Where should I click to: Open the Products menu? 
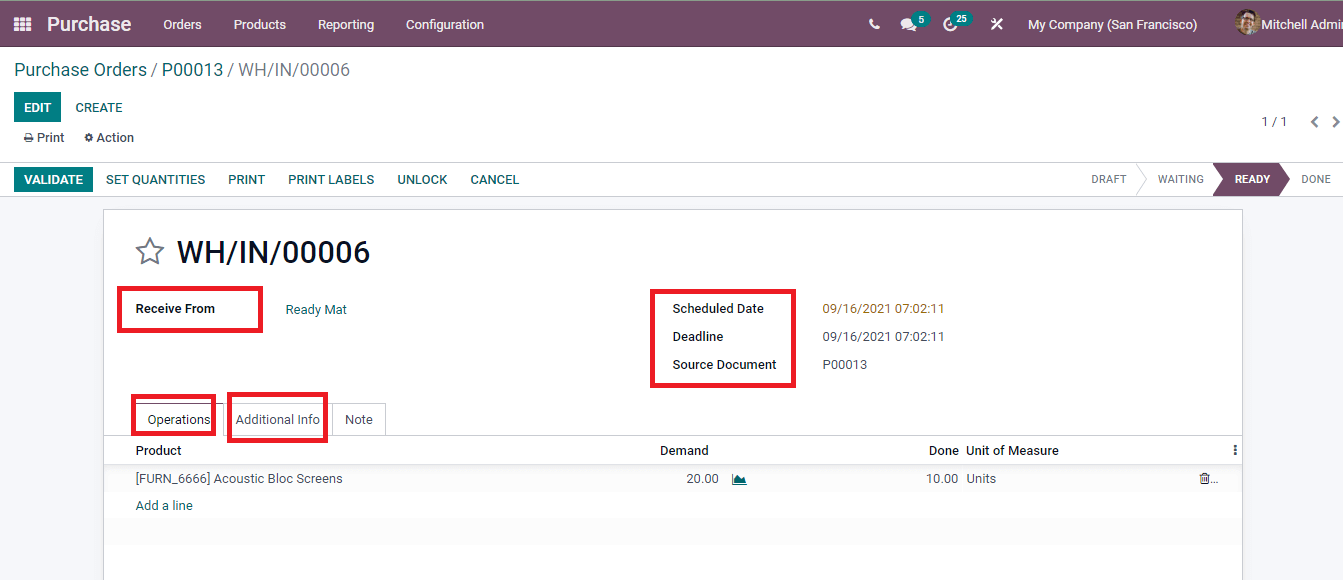260,24
